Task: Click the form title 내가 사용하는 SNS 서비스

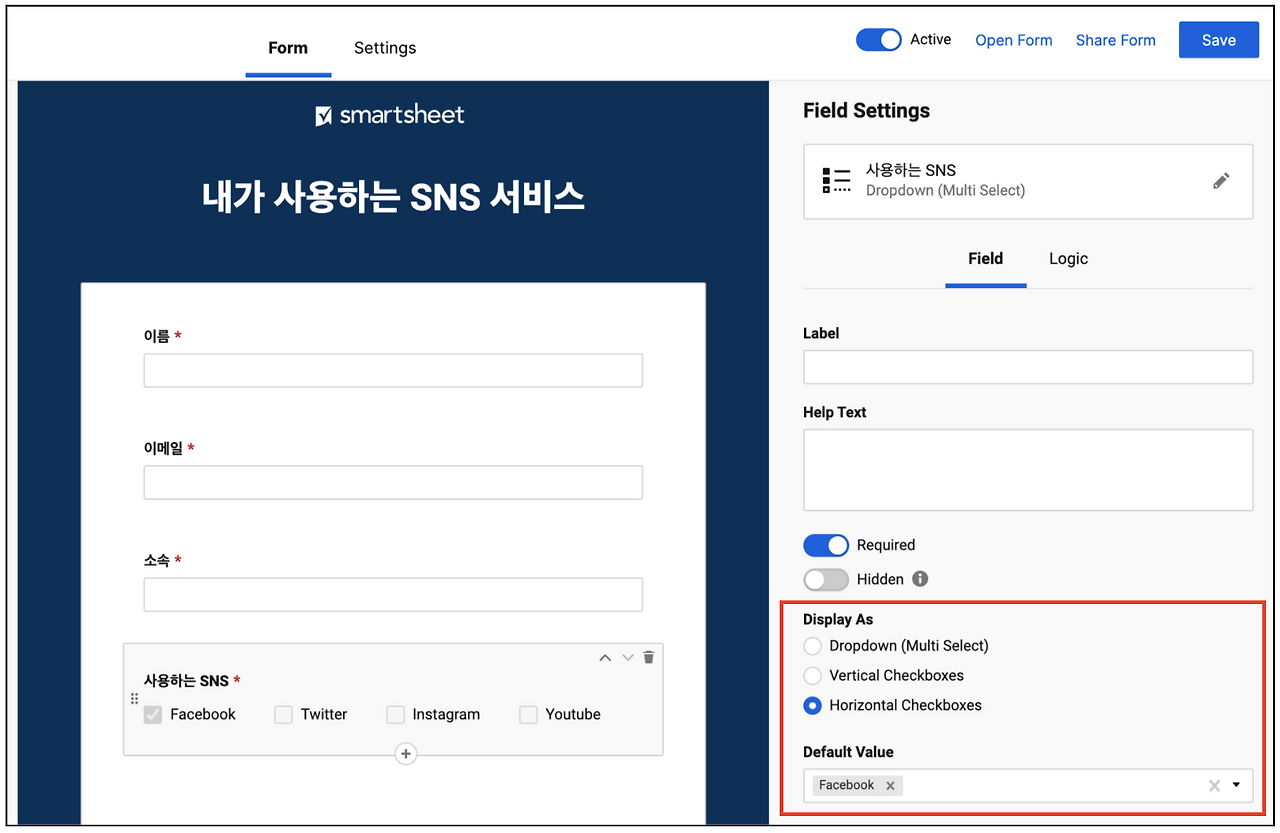Action: [393, 196]
